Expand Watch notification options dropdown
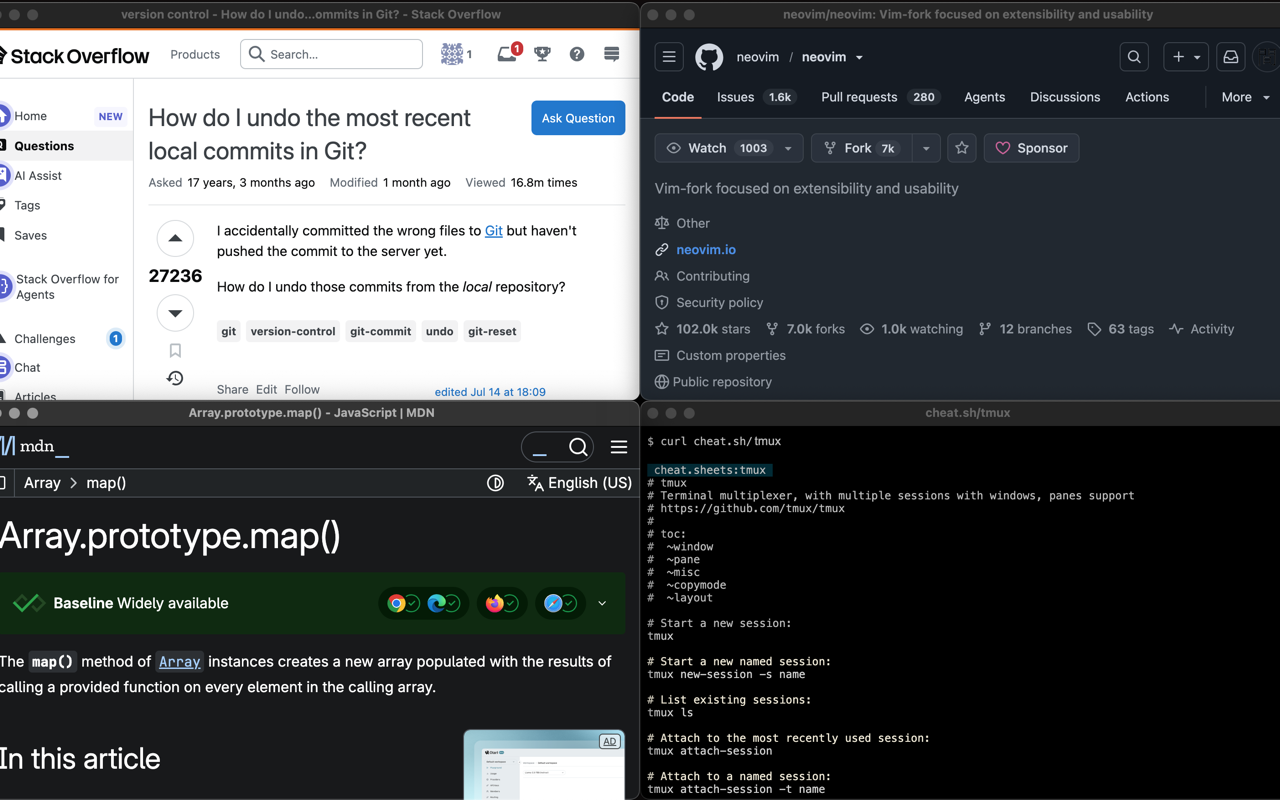1280x800 pixels. click(x=788, y=148)
